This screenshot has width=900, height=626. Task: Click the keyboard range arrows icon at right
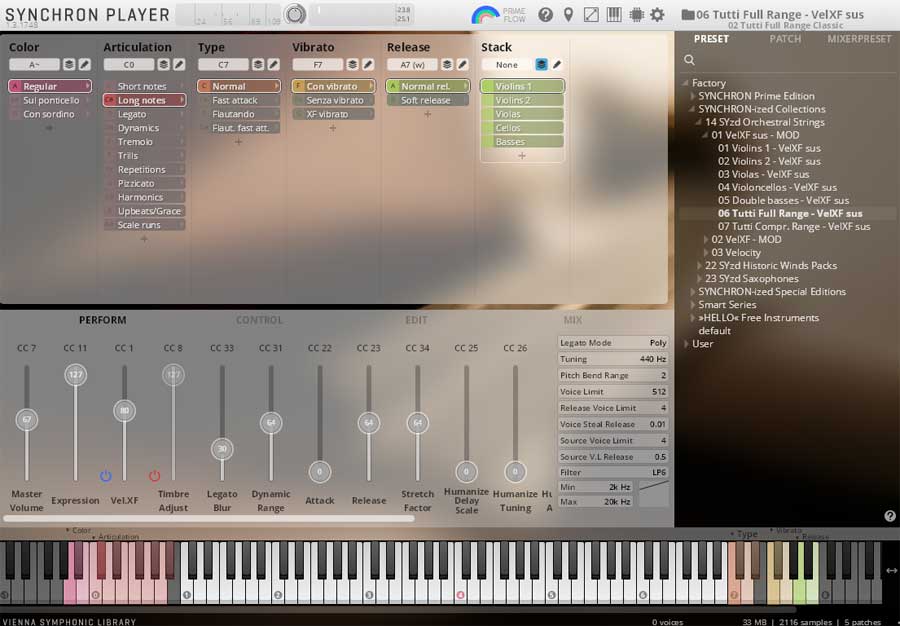(891, 570)
